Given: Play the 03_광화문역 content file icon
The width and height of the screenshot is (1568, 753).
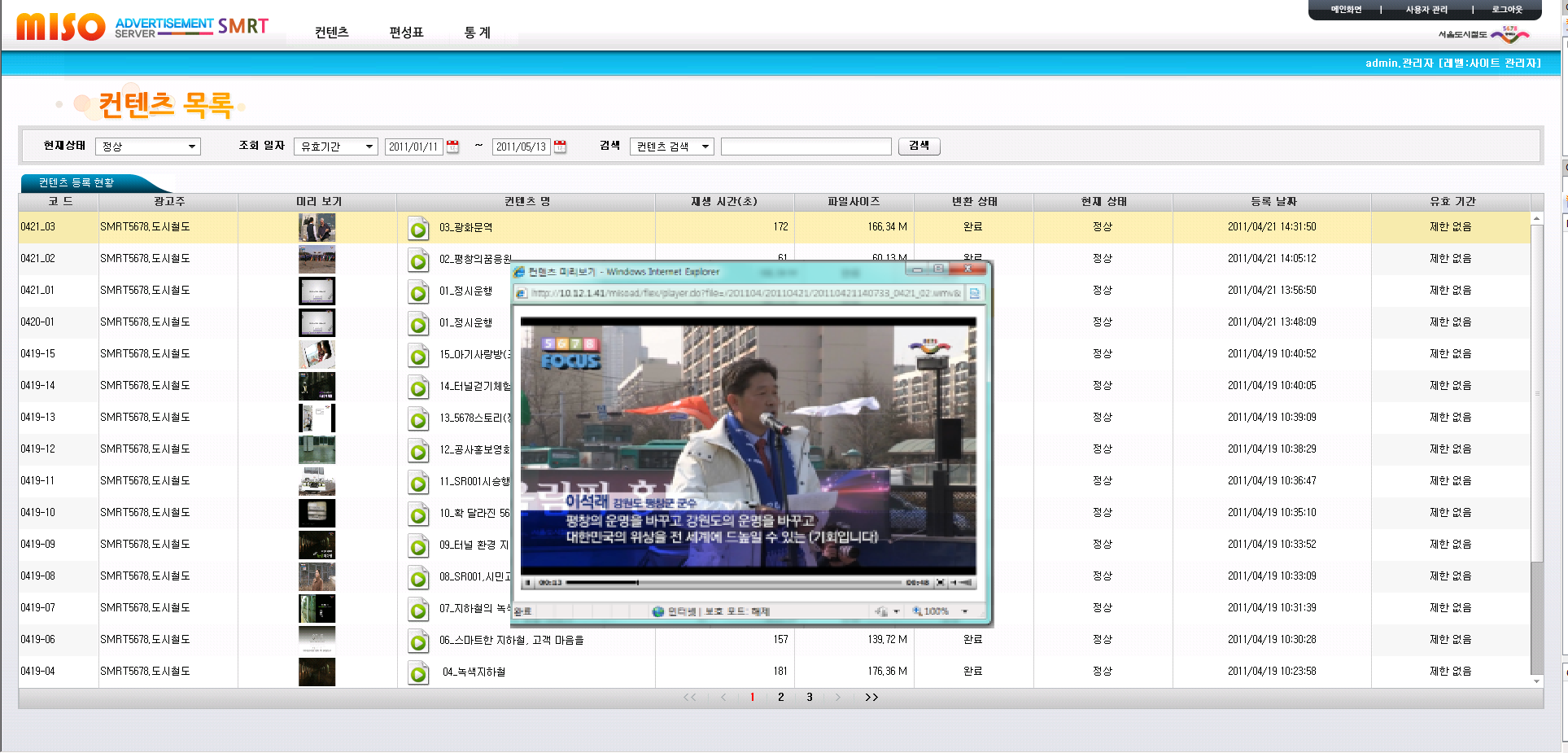Looking at the screenshot, I should click(x=418, y=229).
